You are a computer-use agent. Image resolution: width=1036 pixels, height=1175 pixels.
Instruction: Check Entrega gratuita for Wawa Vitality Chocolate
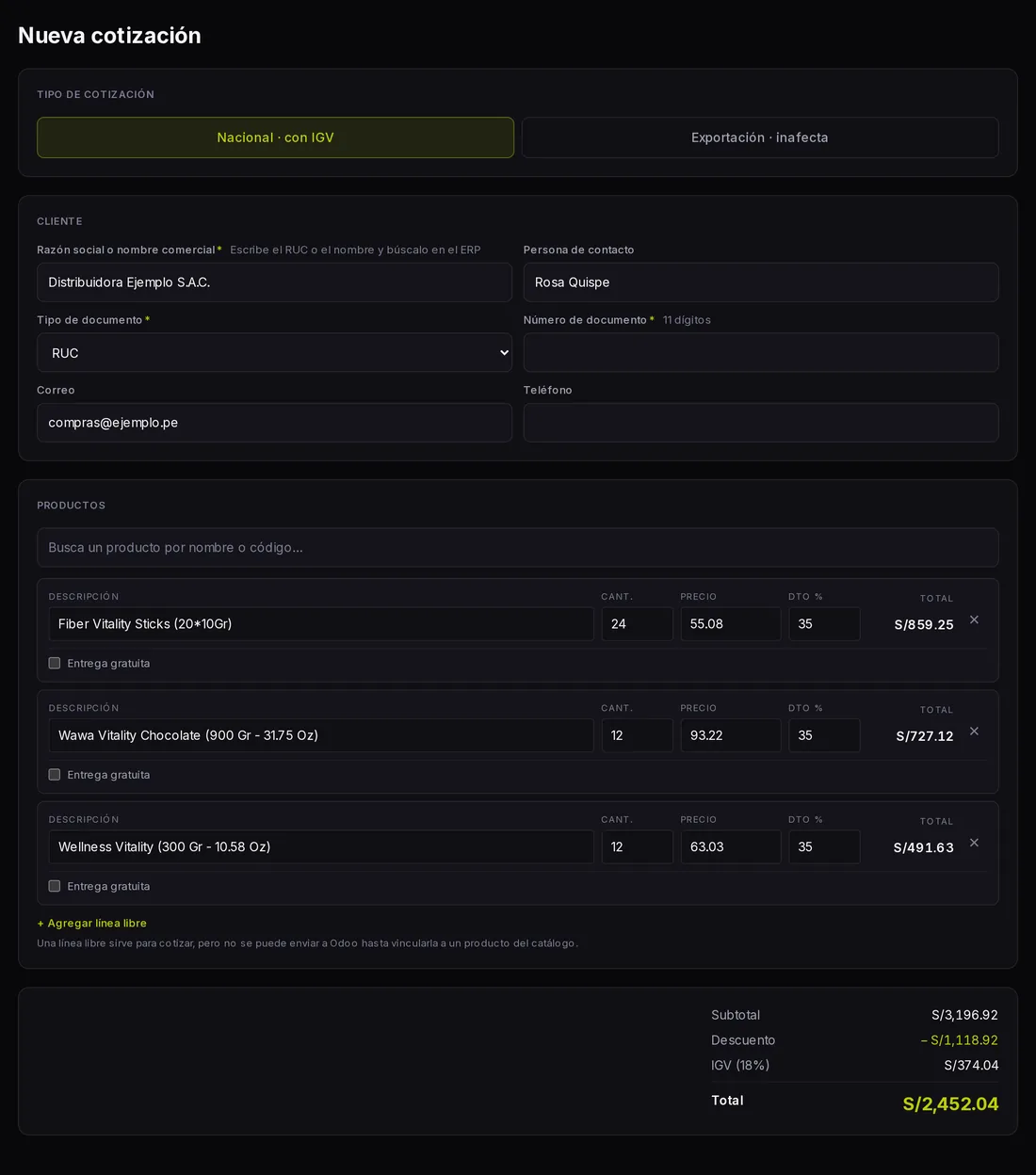(55, 775)
